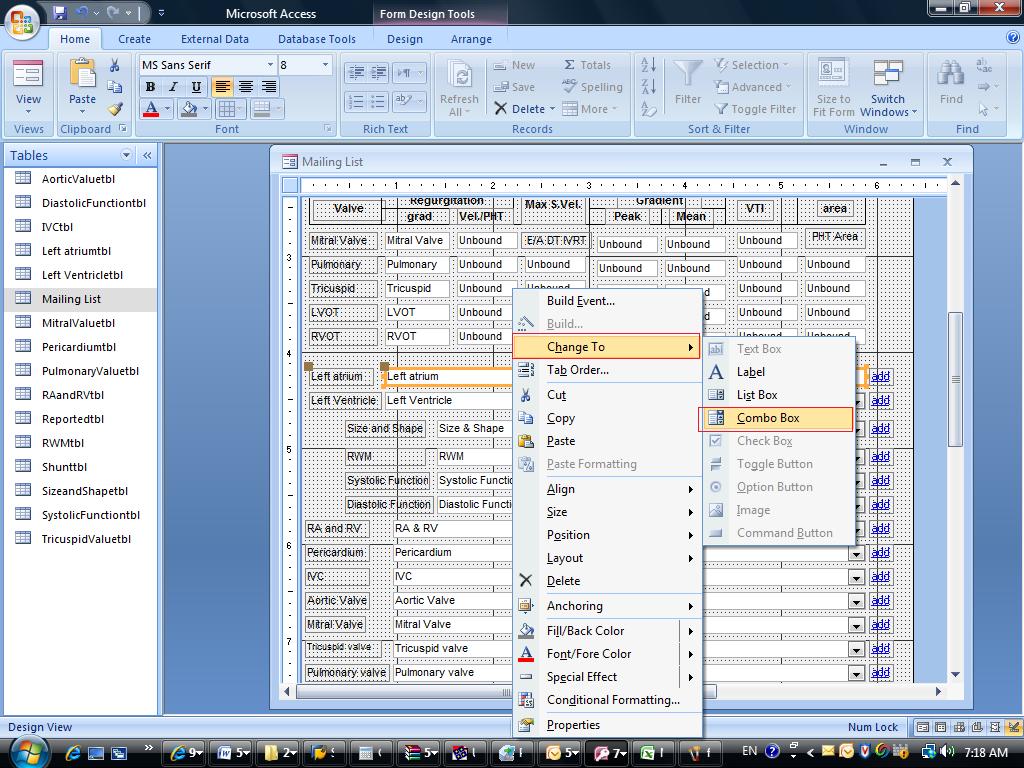This screenshot has width=1024, height=768.
Task: Click the Microsoft Office Access Help icon
Action: [x=1013, y=39]
